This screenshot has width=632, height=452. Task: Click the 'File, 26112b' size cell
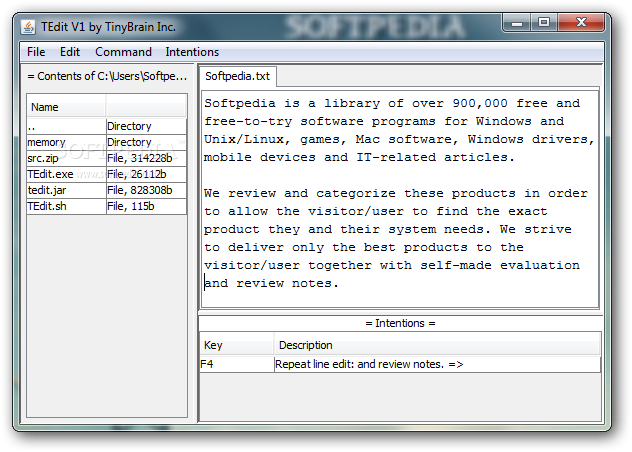[146, 174]
